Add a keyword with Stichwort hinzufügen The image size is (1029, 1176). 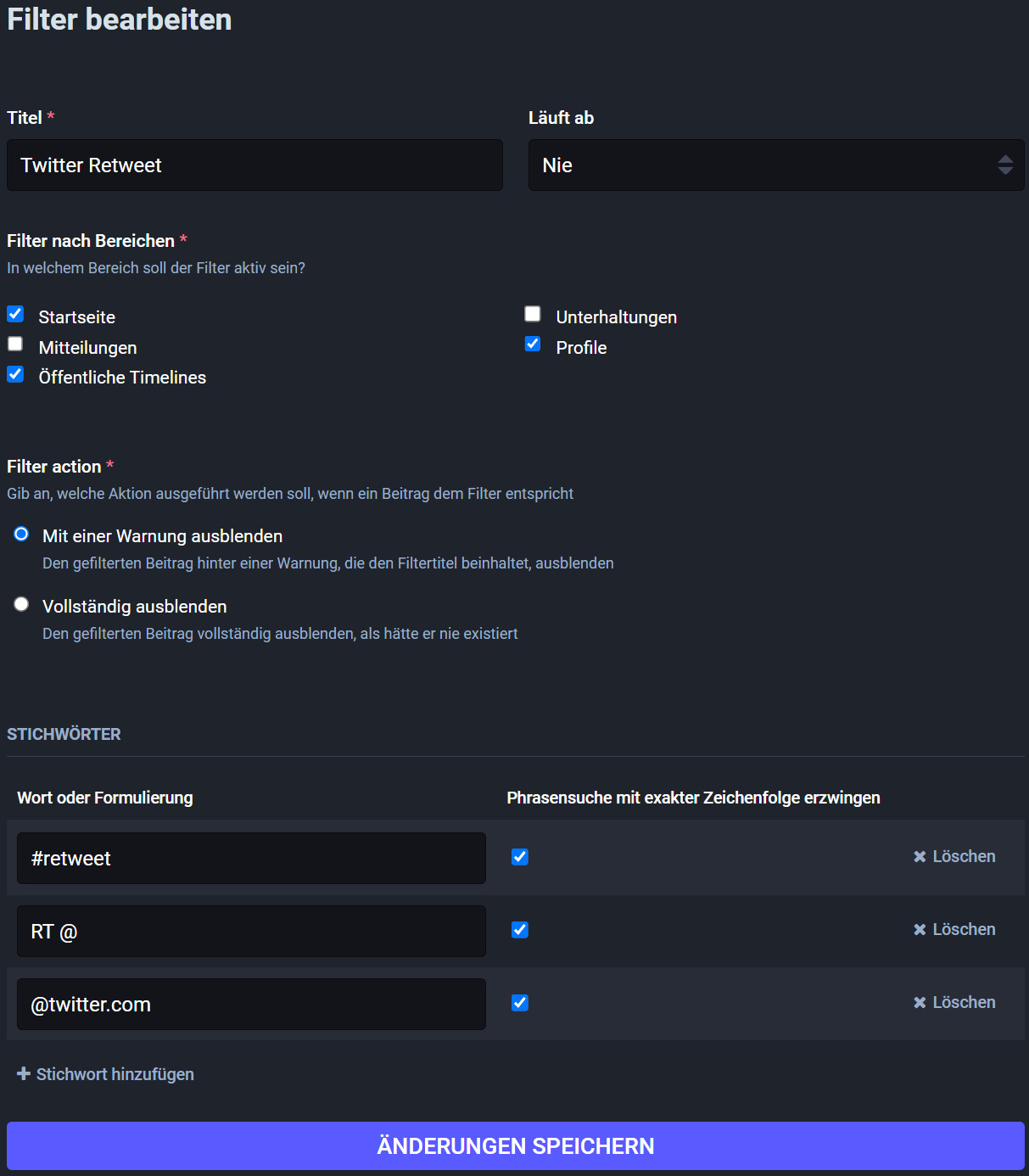coord(105,1074)
